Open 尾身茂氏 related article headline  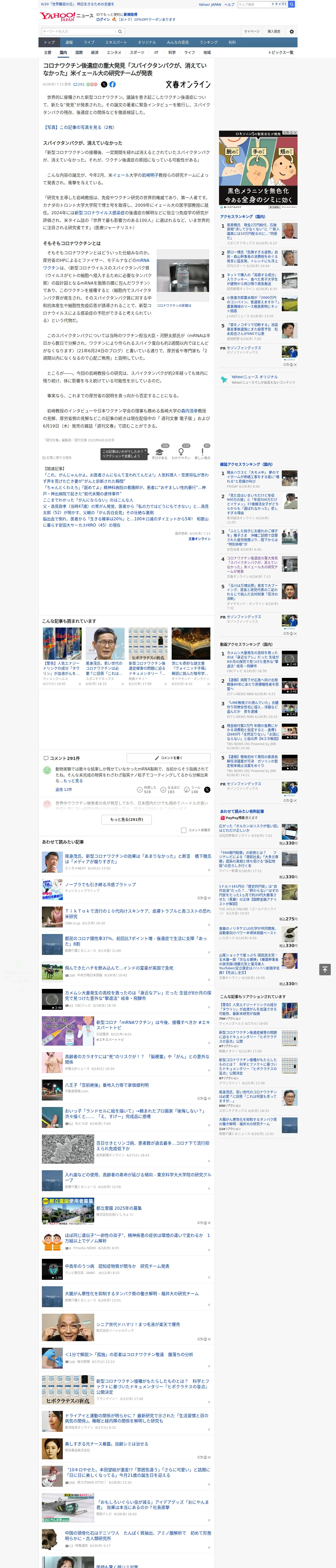(138, 859)
